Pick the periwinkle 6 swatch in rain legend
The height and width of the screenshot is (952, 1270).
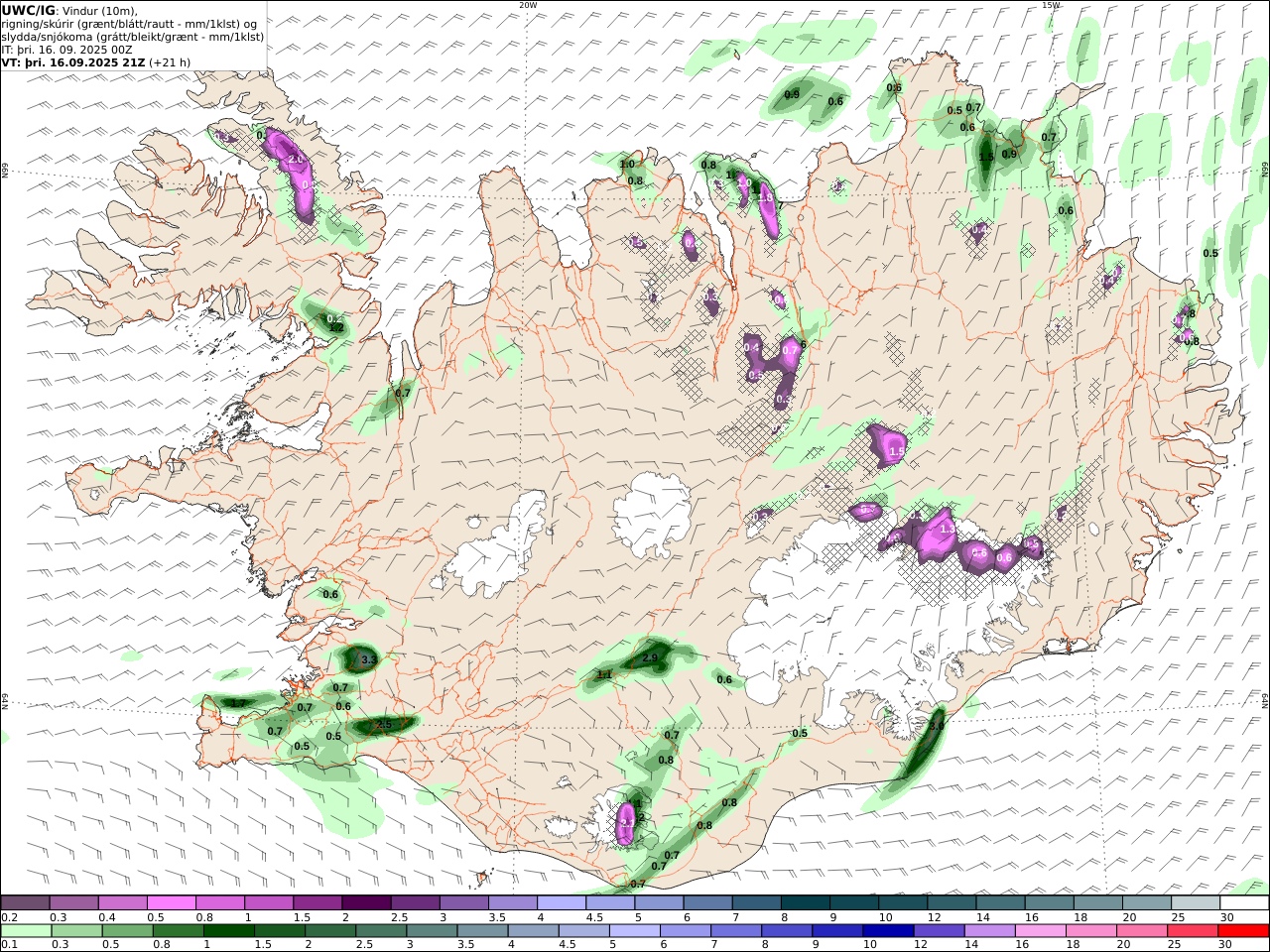685,931
